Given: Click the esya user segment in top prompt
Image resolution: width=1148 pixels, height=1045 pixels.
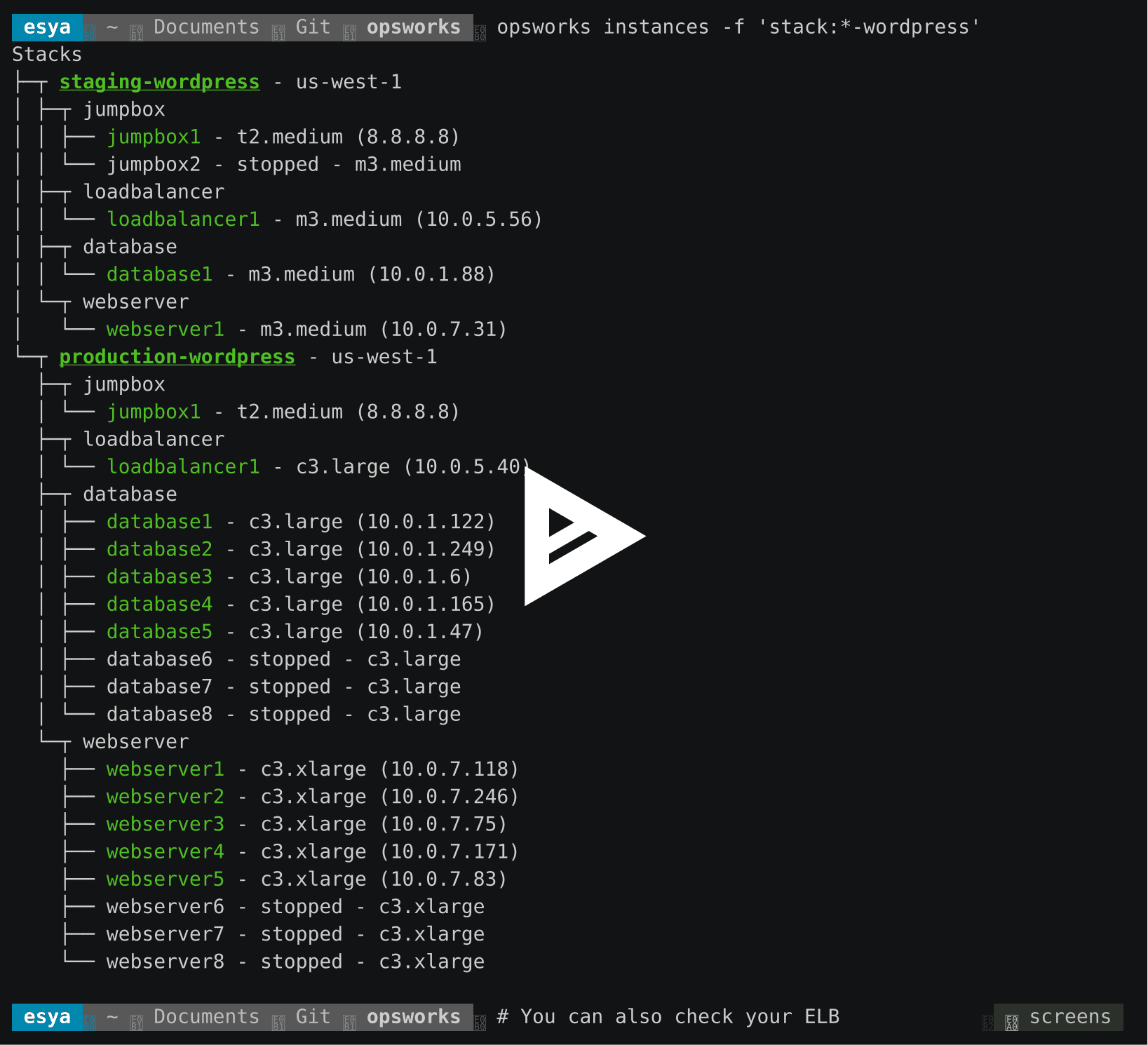Looking at the screenshot, I should point(47,27).
